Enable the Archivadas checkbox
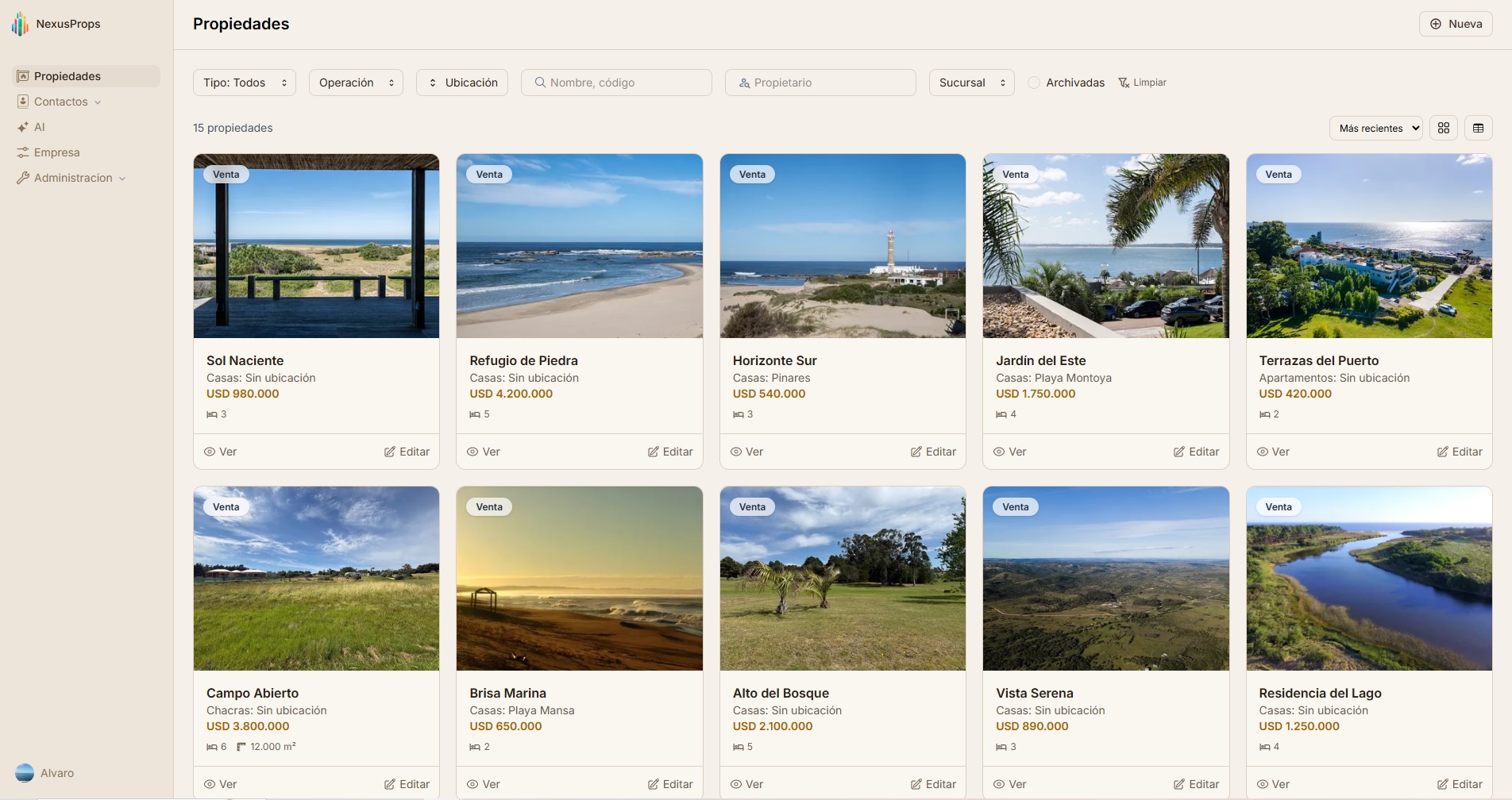The width and height of the screenshot is (1512, 800). 1034,82
